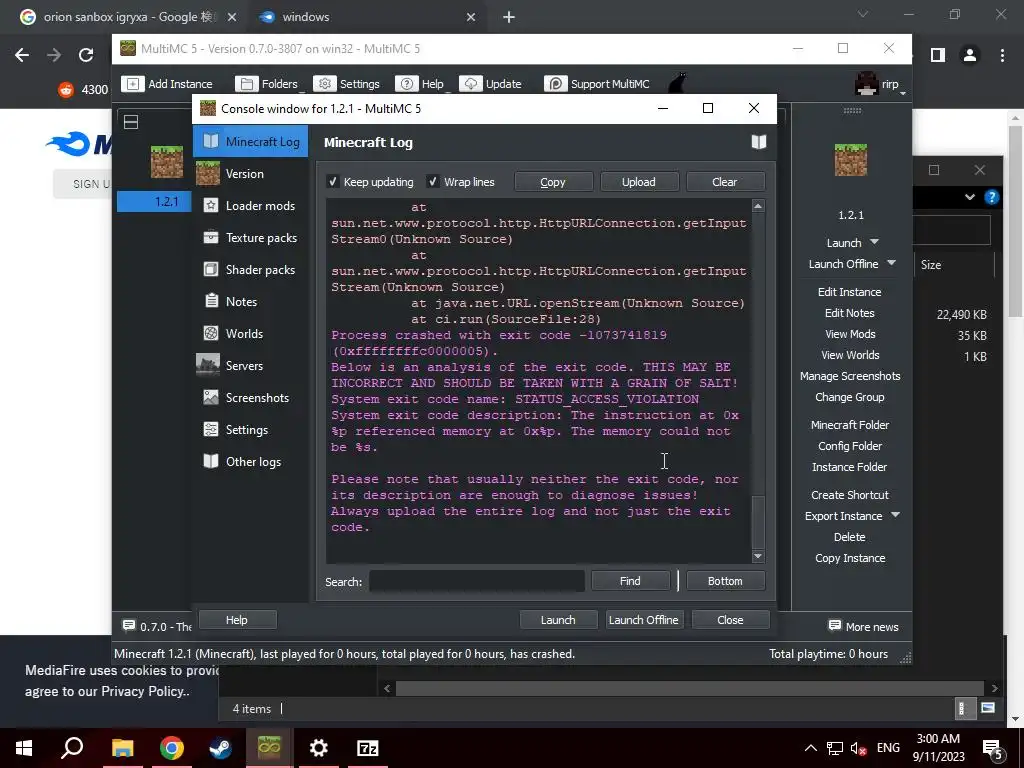This screenshot has height=768, width=1024.
Task: Click Launch button in console window
Action: (x=558, y=619)
